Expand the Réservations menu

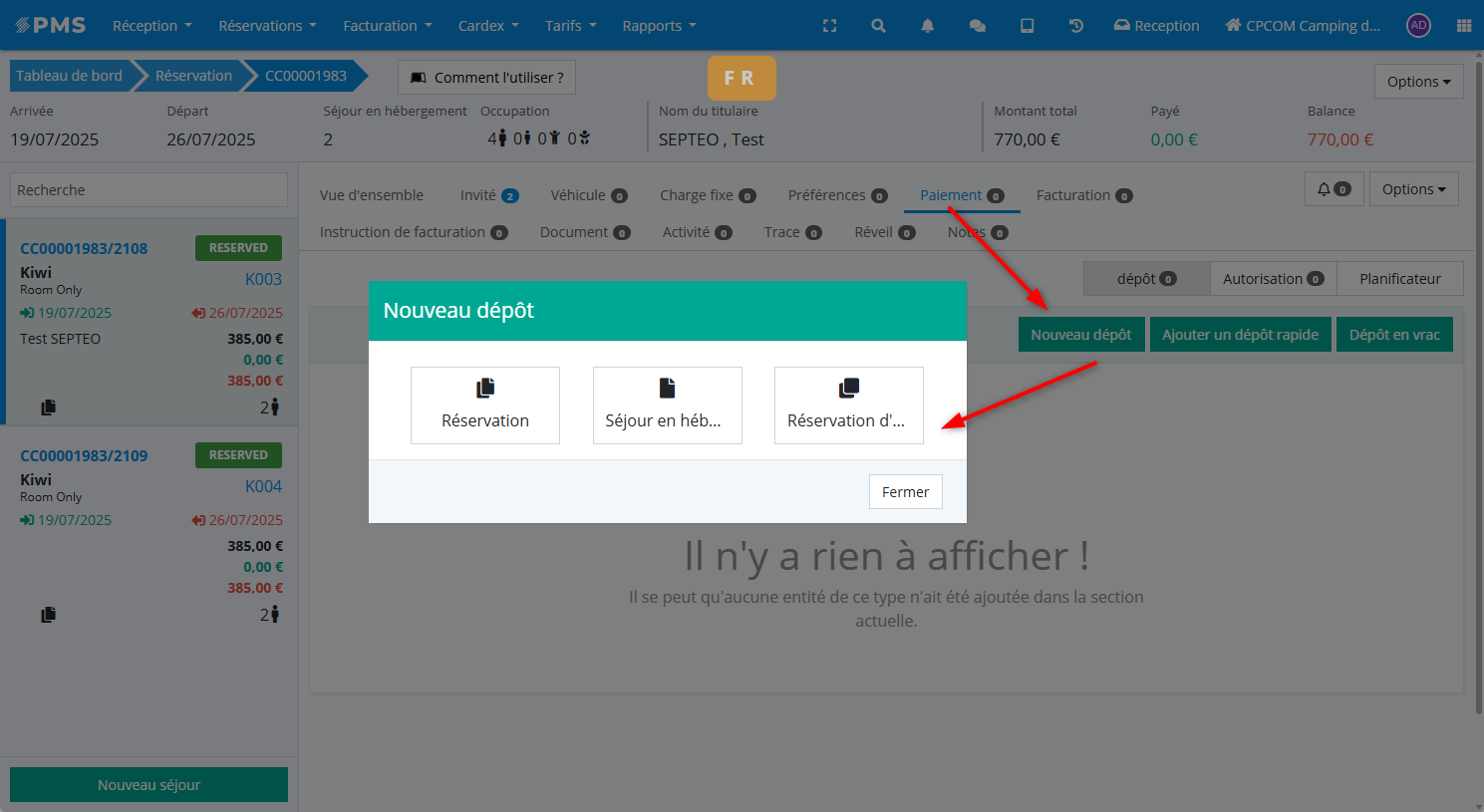tap(267, 26)
